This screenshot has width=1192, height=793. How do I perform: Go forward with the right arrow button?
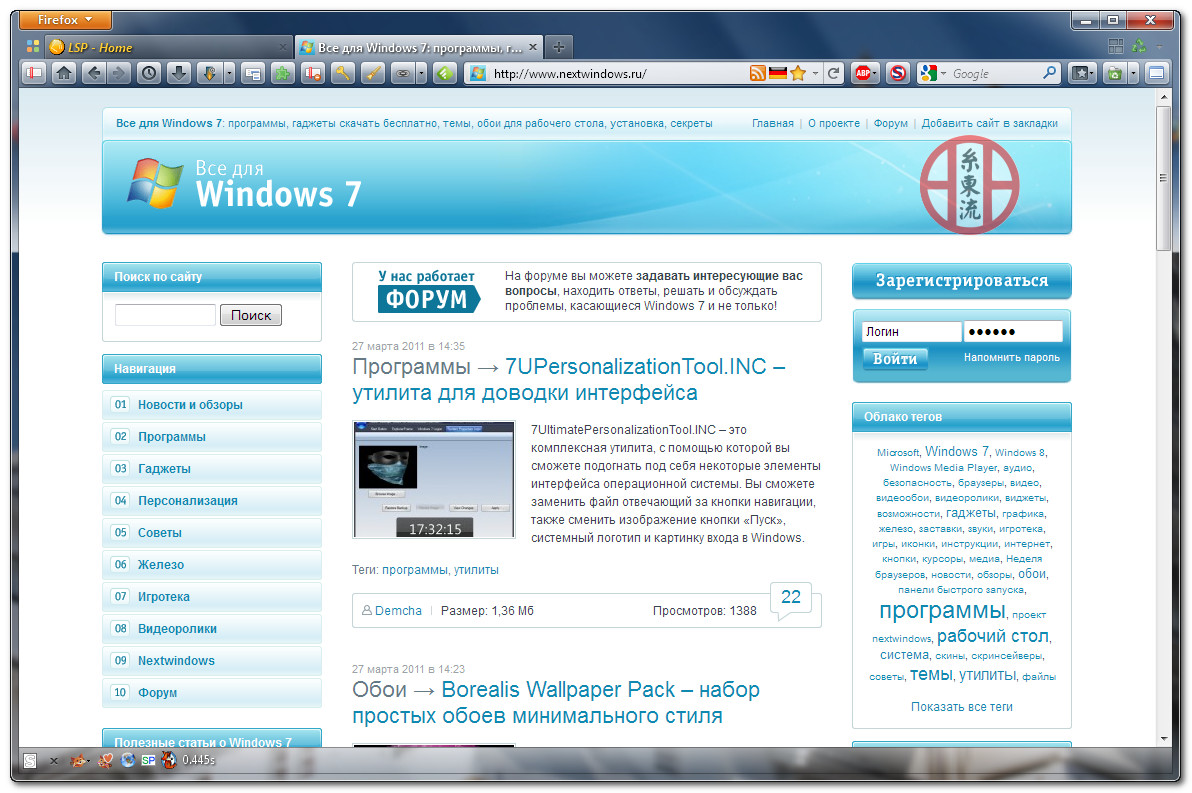(x=119, y=73)
